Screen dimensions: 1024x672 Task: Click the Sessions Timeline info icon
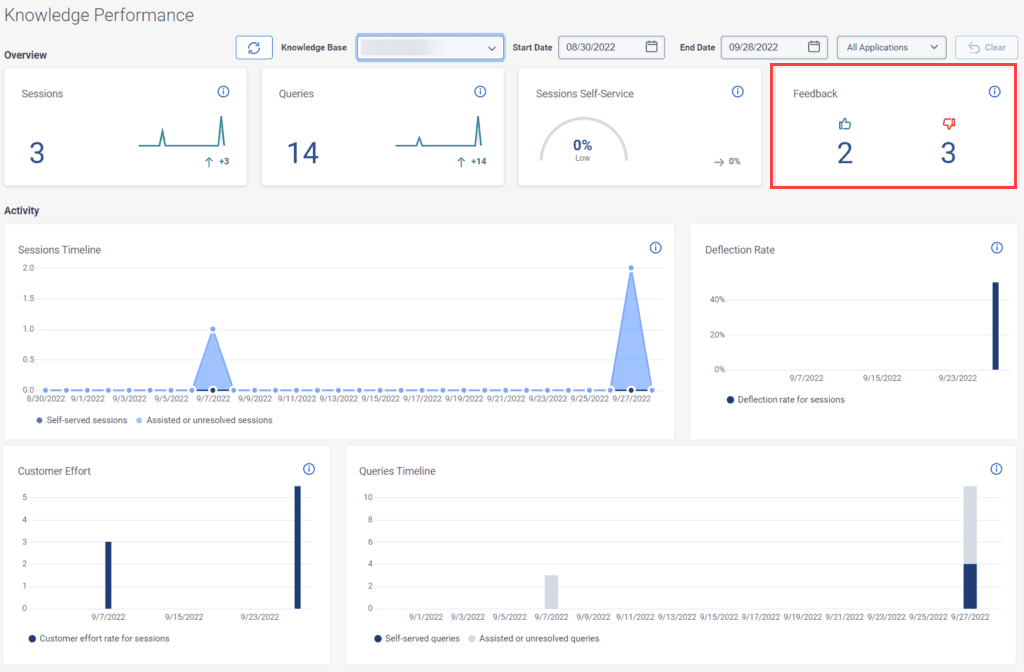click(656, 247)
